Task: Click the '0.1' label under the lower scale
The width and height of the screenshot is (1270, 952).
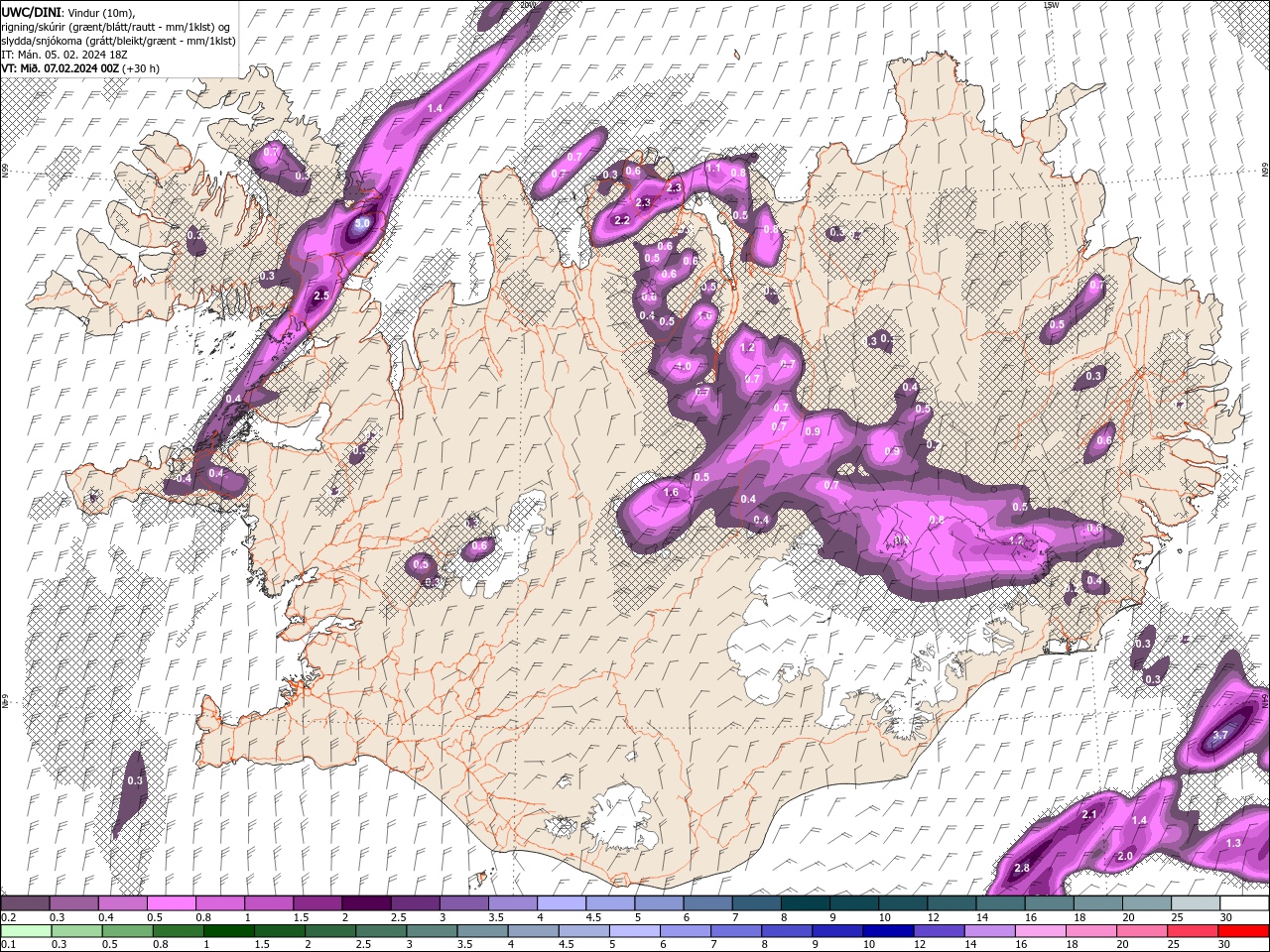Action: (x=9, y=945)
